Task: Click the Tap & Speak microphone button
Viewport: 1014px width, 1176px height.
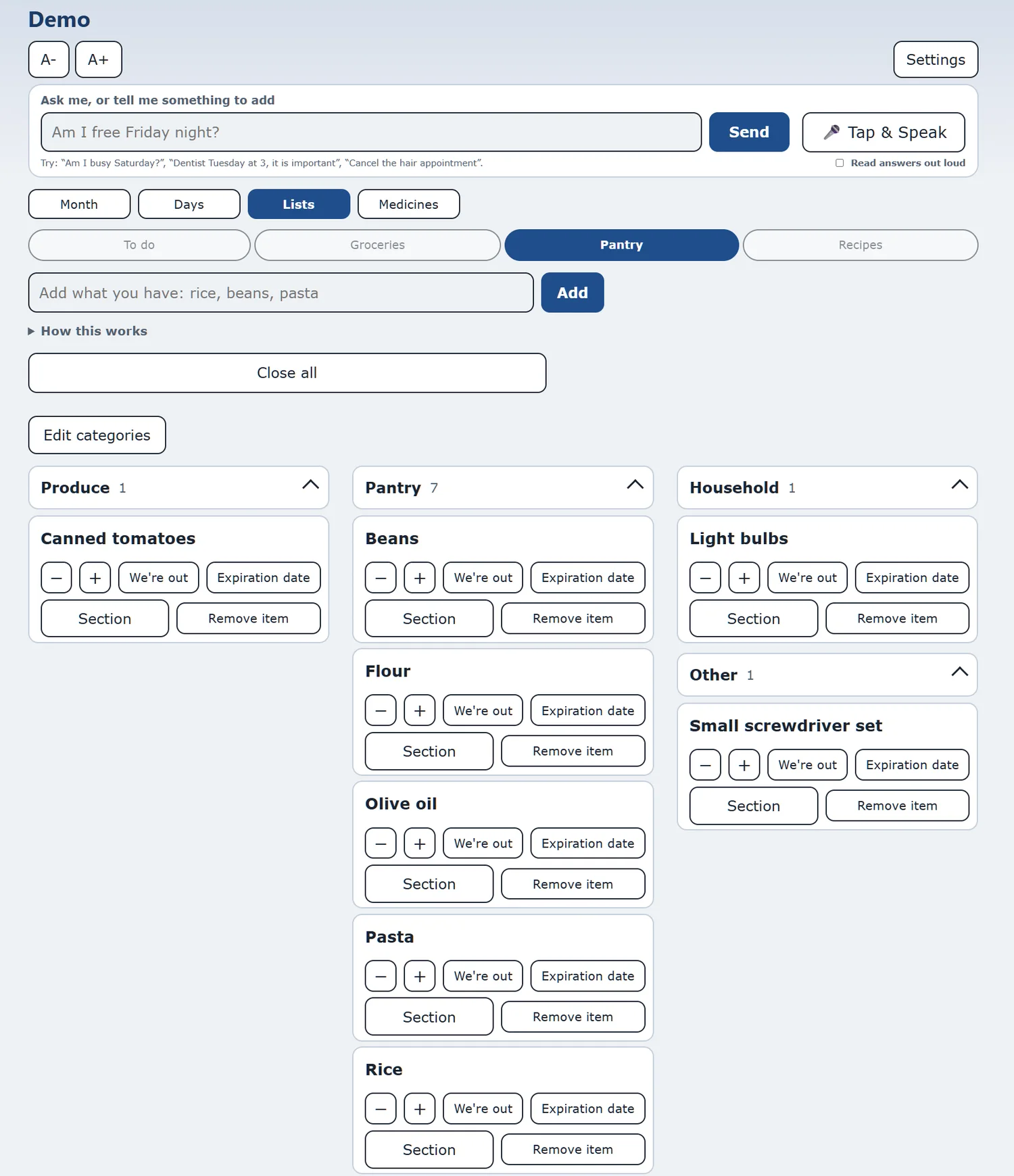Action: pyautogui.click(x=883, y=132)
